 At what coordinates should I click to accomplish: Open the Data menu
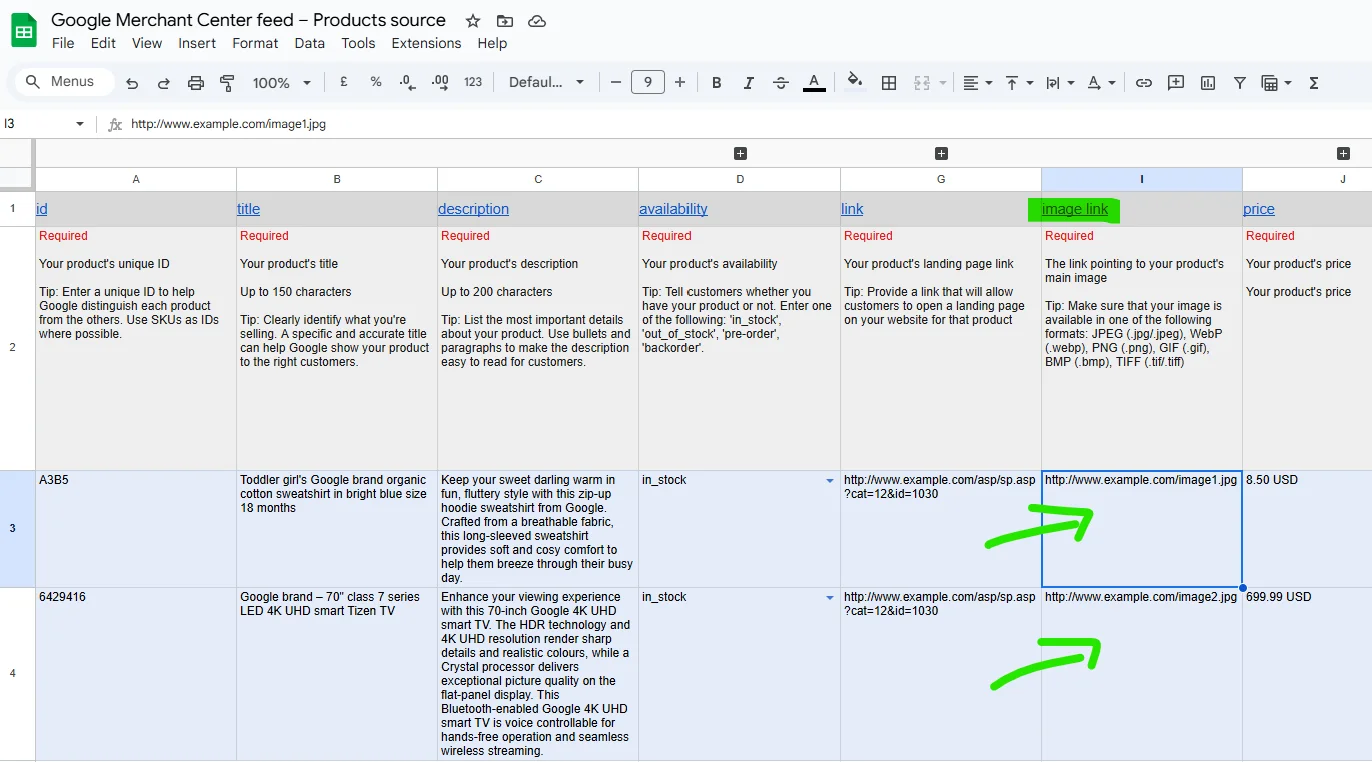(x=310, y=43)
